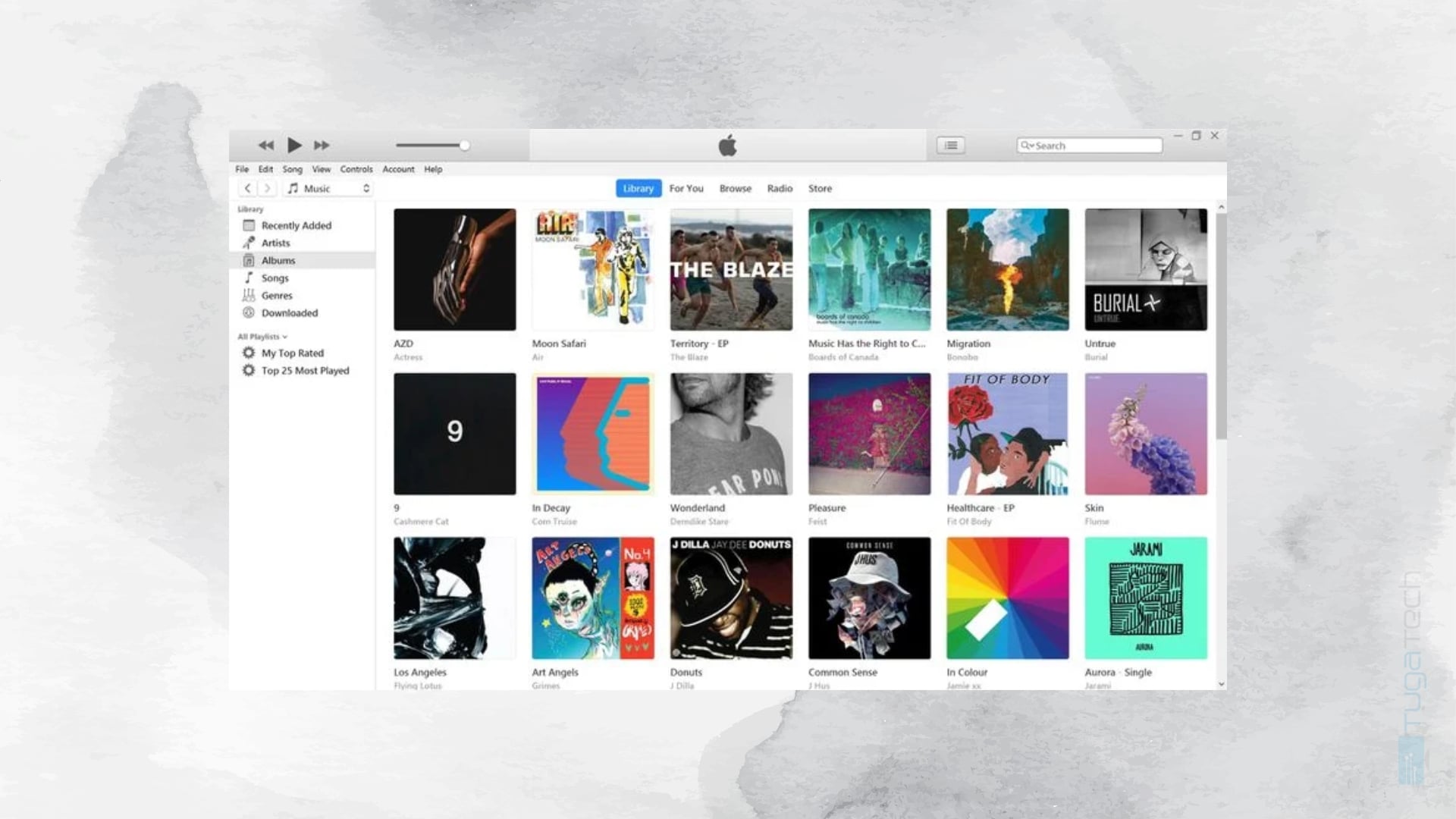1456x819 pixels.
Task: Open the Skin album cover
Action: click(1146, 434)
